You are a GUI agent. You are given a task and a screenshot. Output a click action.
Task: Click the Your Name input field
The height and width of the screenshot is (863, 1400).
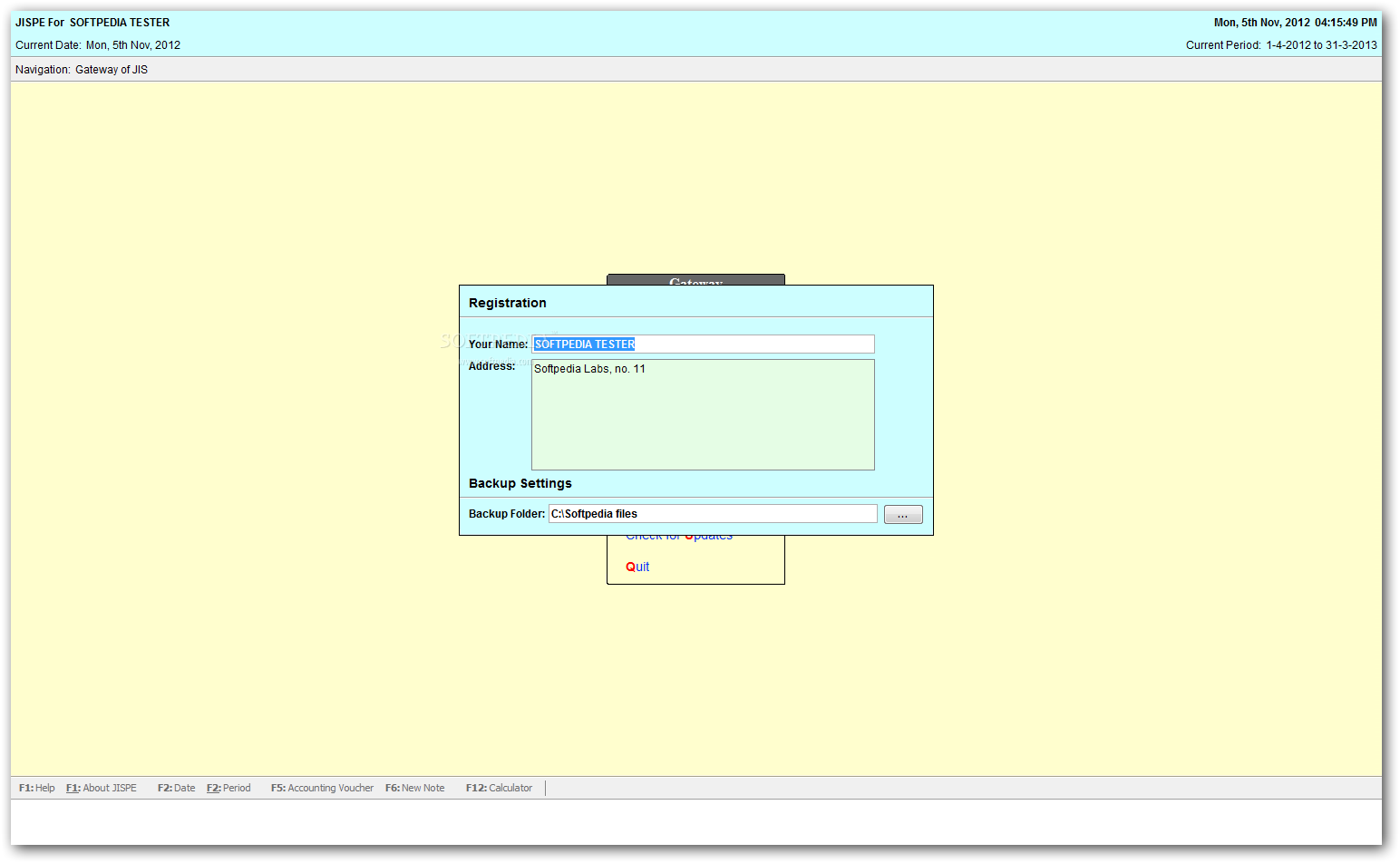tap(703, 344)
